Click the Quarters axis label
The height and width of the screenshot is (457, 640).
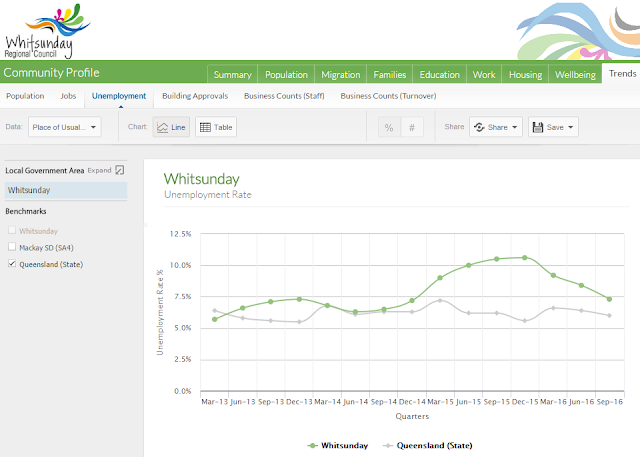pyautogui.click(x=412, y=416)
